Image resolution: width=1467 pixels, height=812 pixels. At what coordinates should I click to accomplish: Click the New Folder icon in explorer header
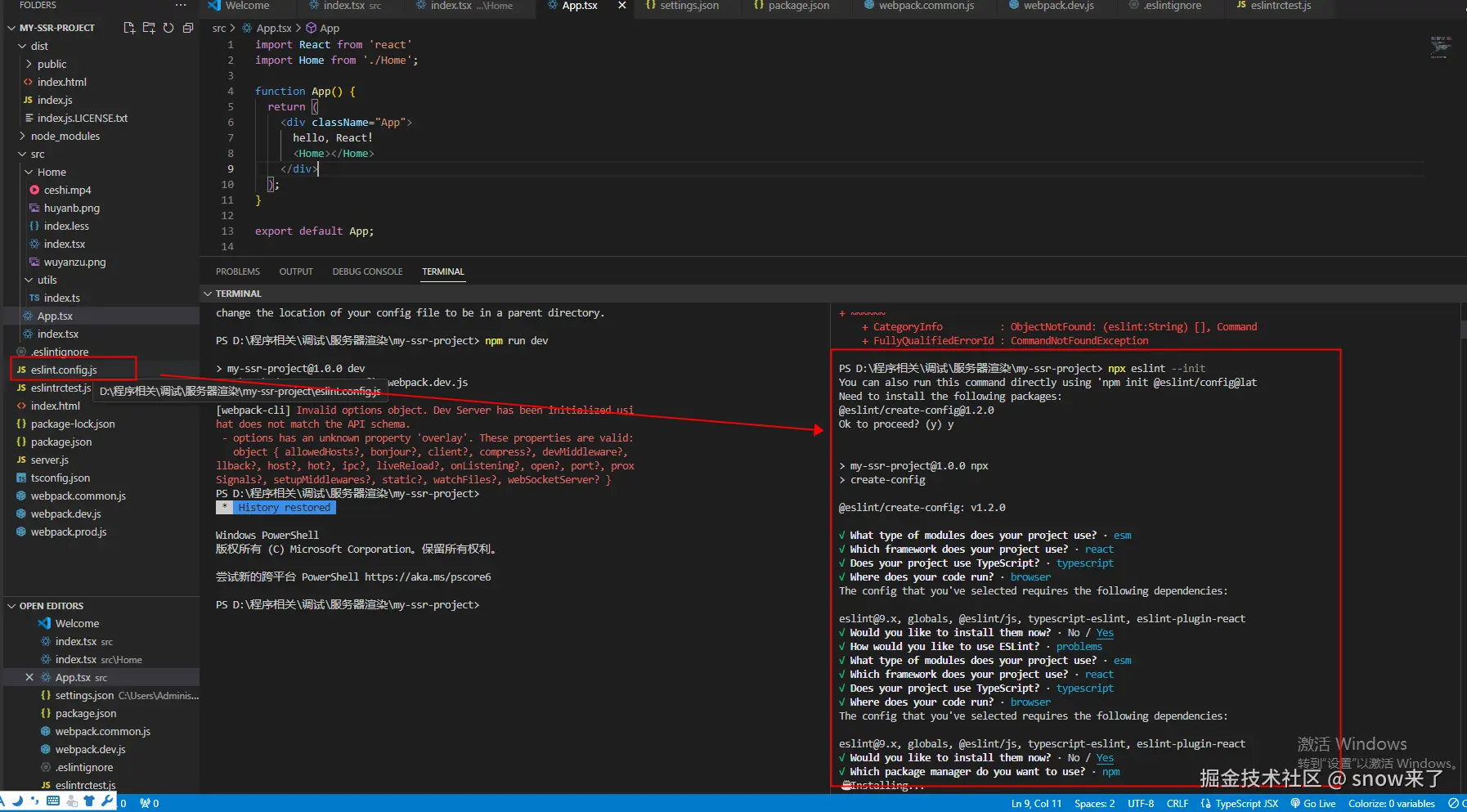point(148,28)
